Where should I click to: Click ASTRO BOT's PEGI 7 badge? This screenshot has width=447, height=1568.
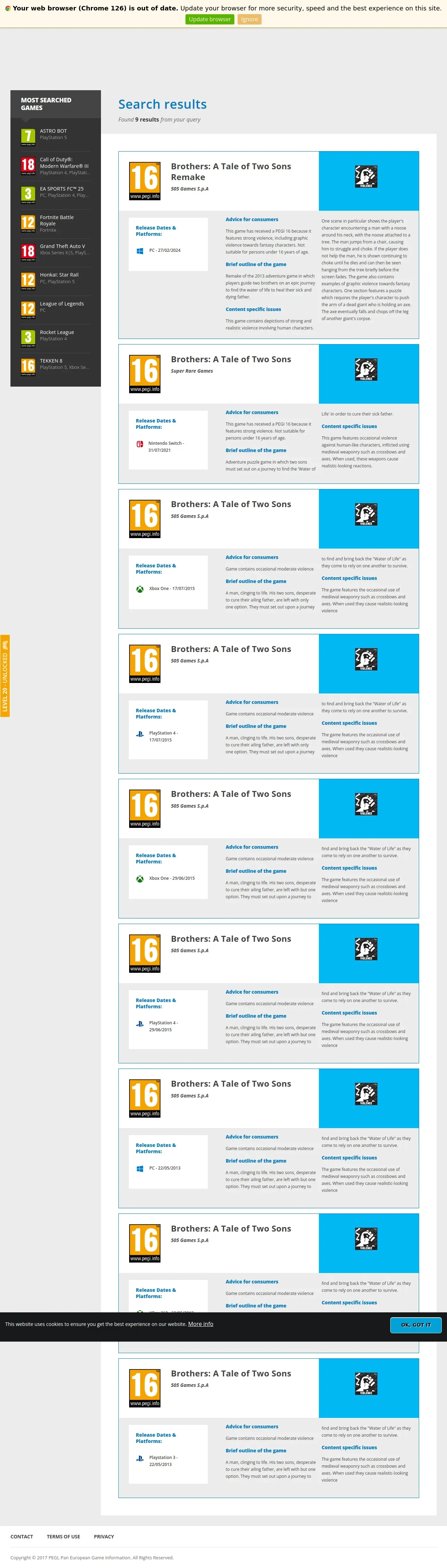pos(28,137)
